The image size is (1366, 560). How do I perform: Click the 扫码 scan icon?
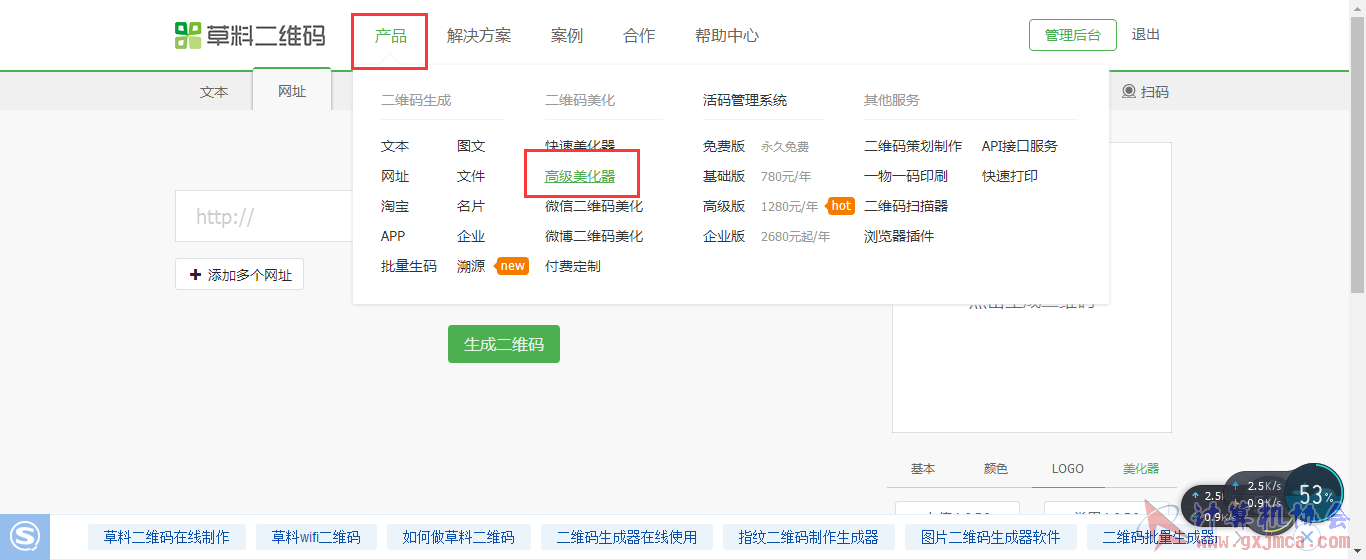click(x=1129, y=91)
